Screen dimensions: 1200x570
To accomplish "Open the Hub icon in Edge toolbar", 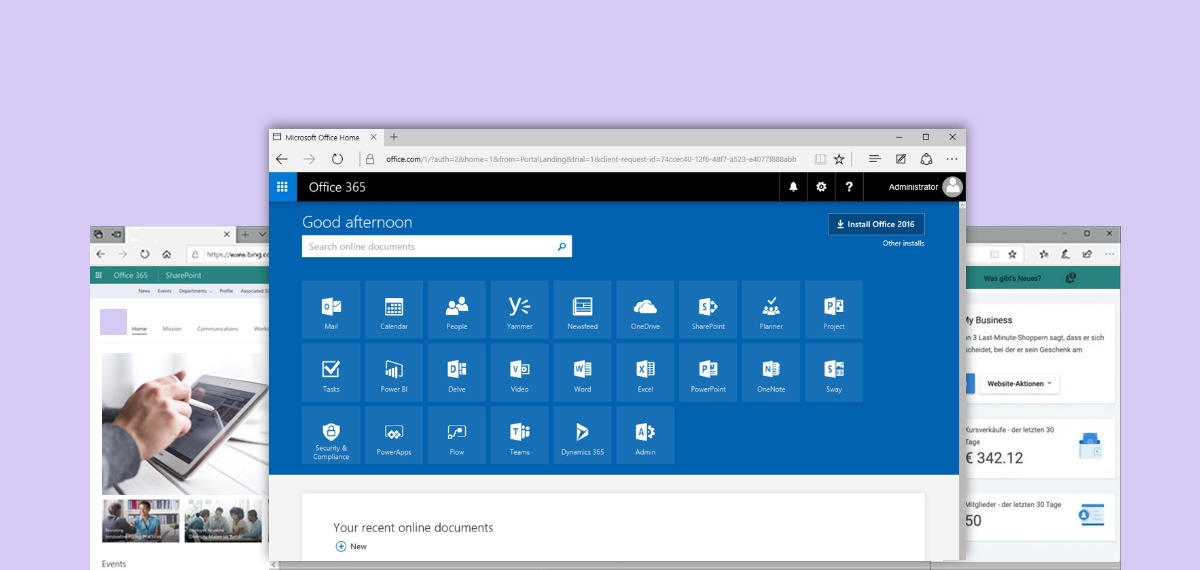I will coord(875,159).
